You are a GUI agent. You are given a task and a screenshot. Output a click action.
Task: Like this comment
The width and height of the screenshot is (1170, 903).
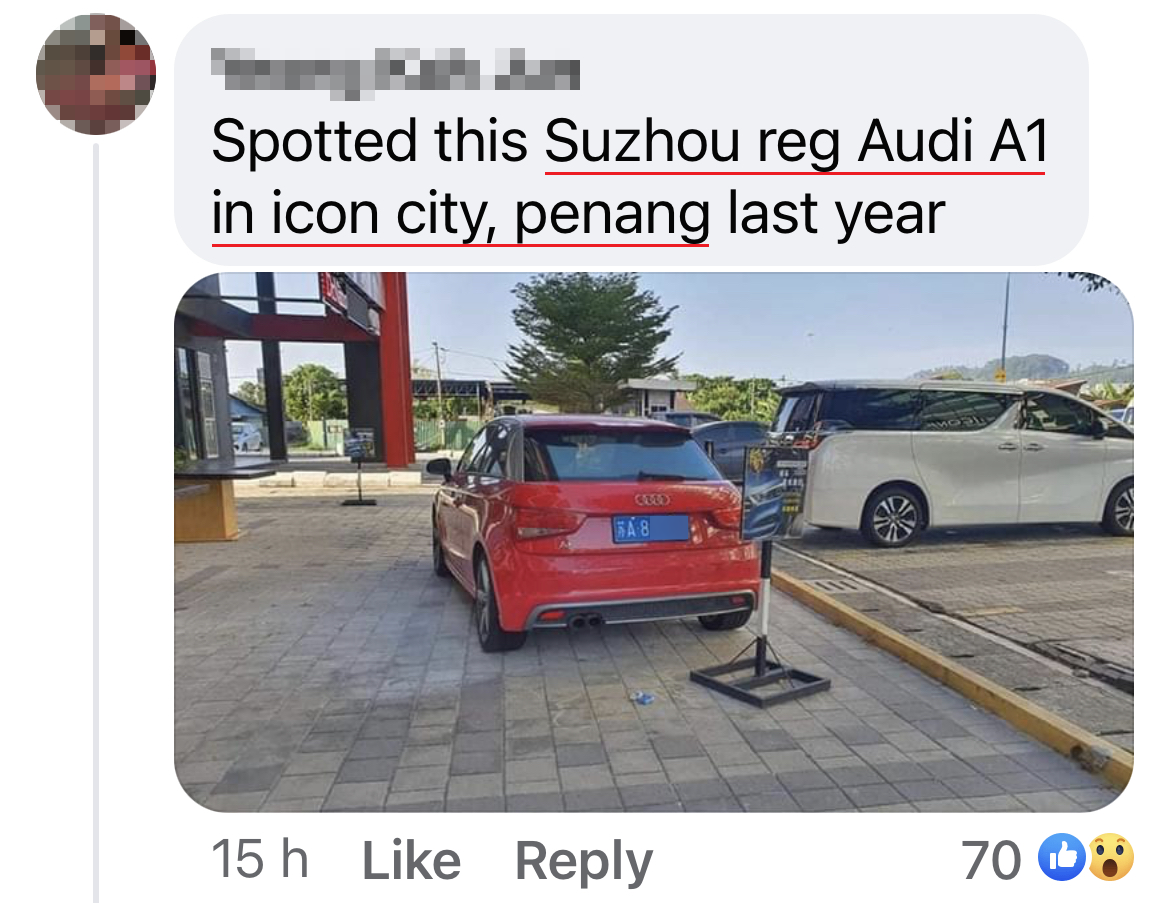point(411,860)
